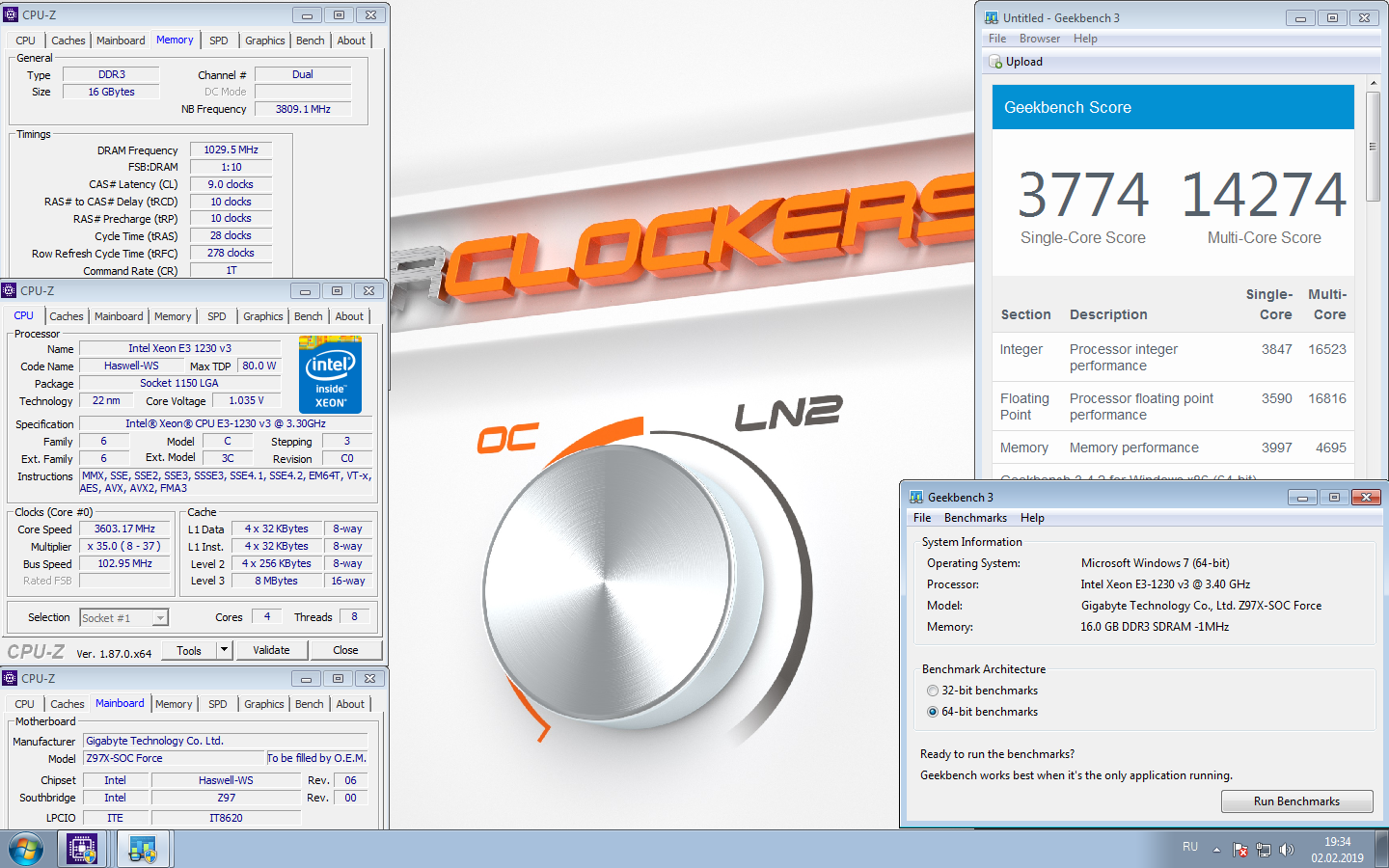Click the Integer section row in Geekbench
This screenshot has height=868, width=1389.
click(1173, 358)
